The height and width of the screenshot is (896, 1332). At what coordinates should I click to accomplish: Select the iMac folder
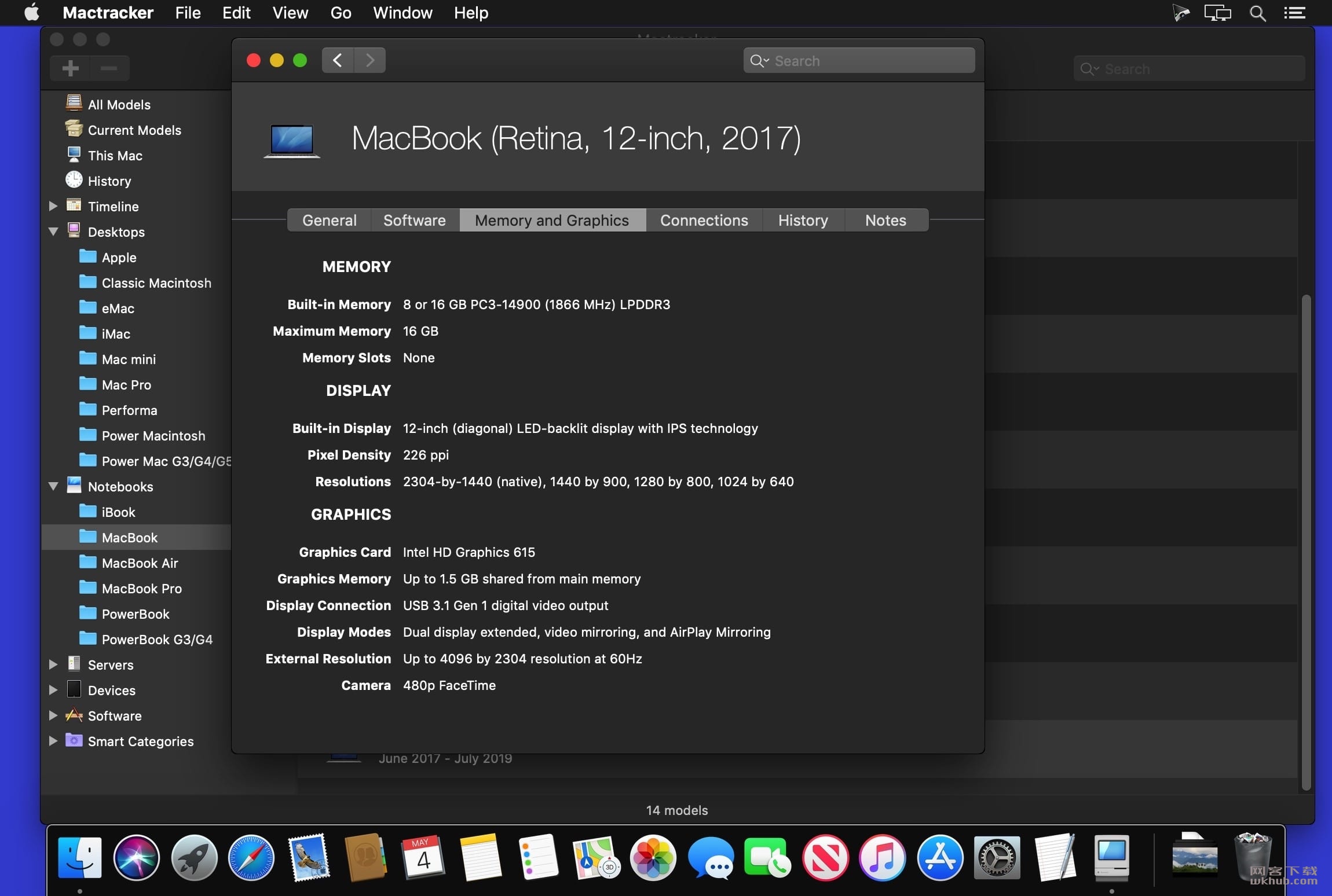[116, 333]
